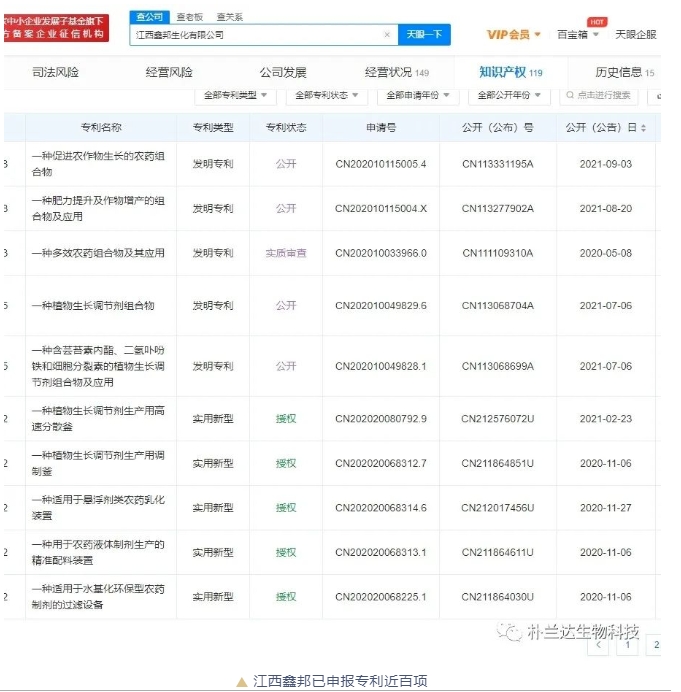Open patent 一种用于农药液体制剂生产的精准配料装置

click(98, 552)
